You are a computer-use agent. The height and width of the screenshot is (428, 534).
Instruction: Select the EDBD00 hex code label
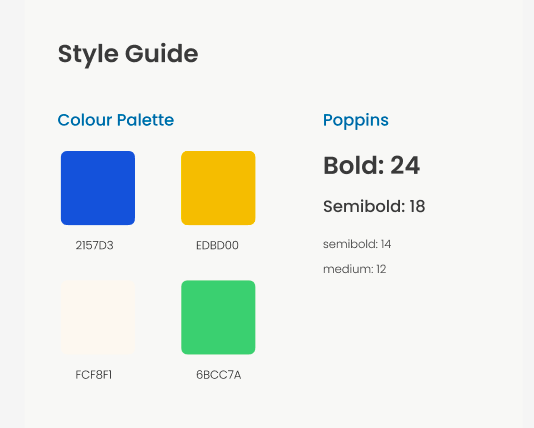[217, 245]
